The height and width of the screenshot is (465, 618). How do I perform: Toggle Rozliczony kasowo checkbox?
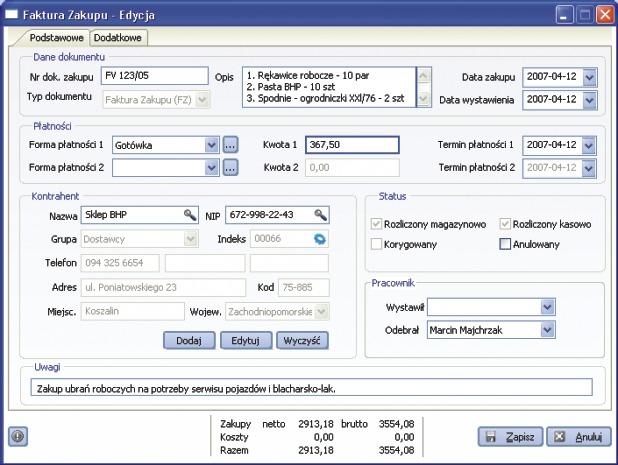[505, 224]
